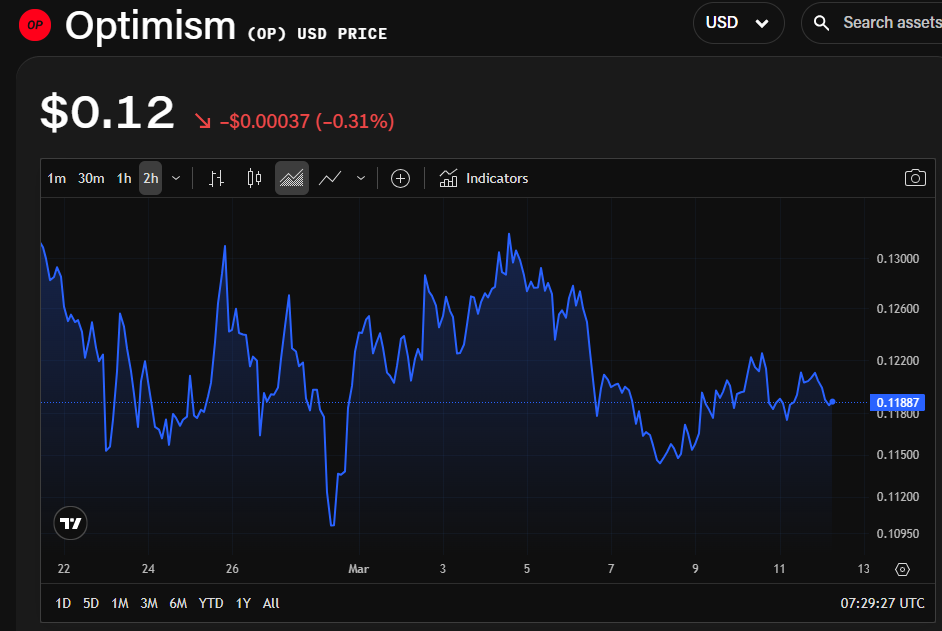Switch to the 1m interval
Image resolution: width=942 pixels, height=631 pixels.
point(57,178)
